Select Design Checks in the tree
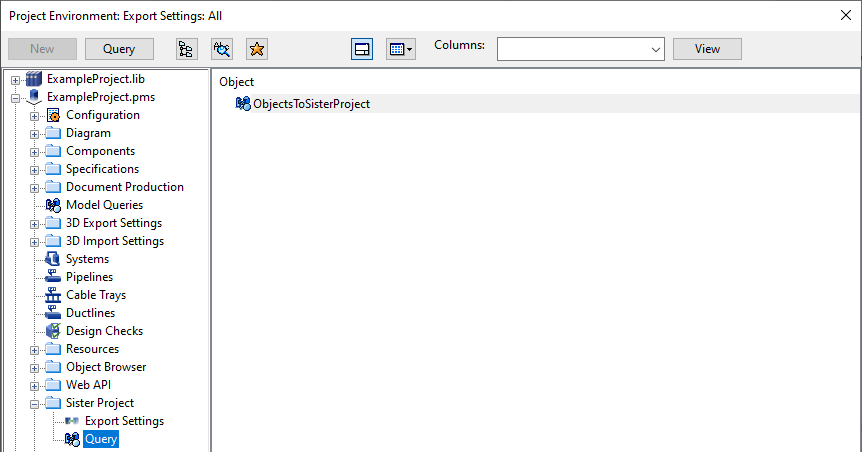The height and width of the screenshot is (452, 862). pos(104,331)
